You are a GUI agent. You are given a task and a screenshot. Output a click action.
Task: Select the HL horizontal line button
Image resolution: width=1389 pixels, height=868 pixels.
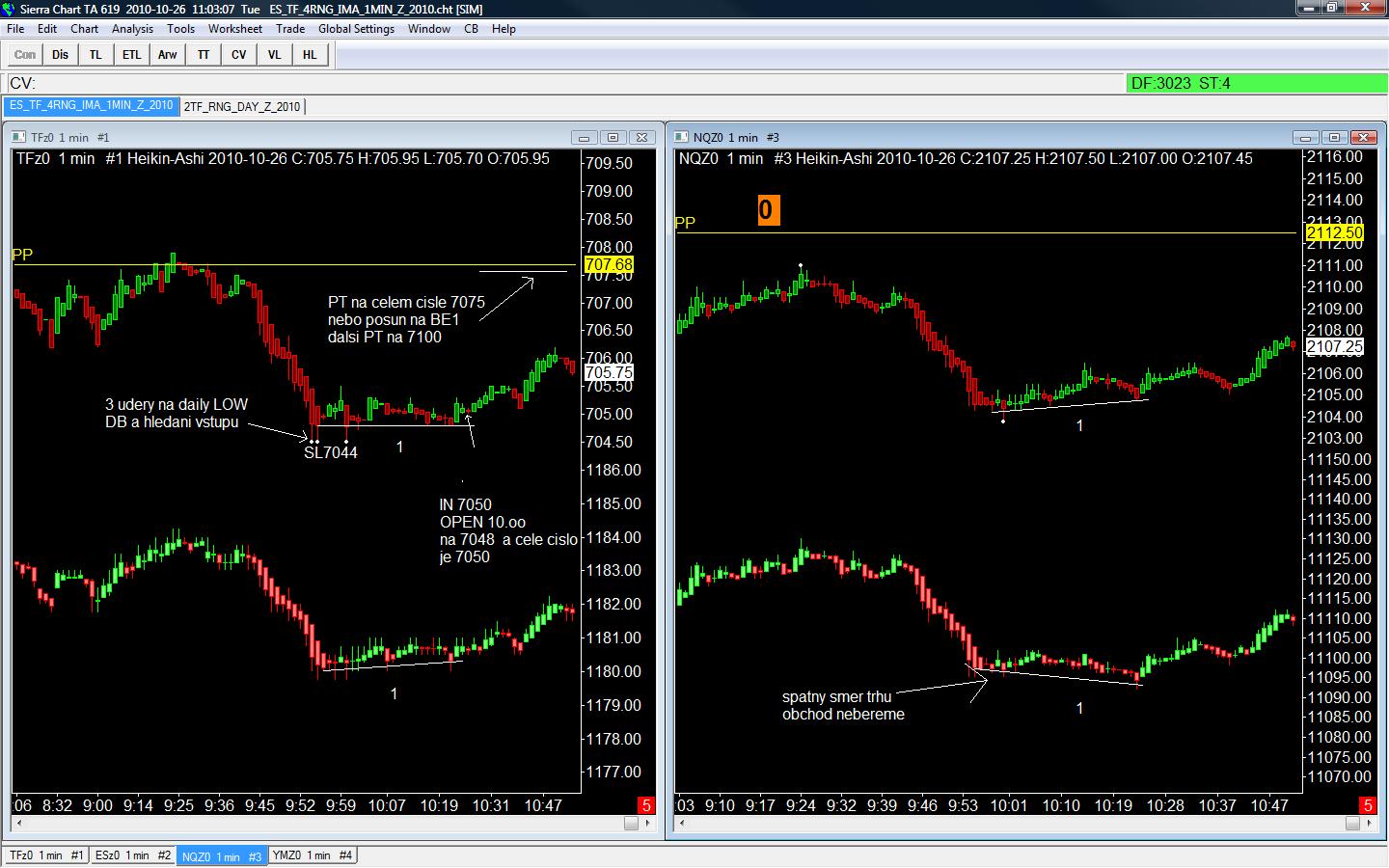[310, 55]
